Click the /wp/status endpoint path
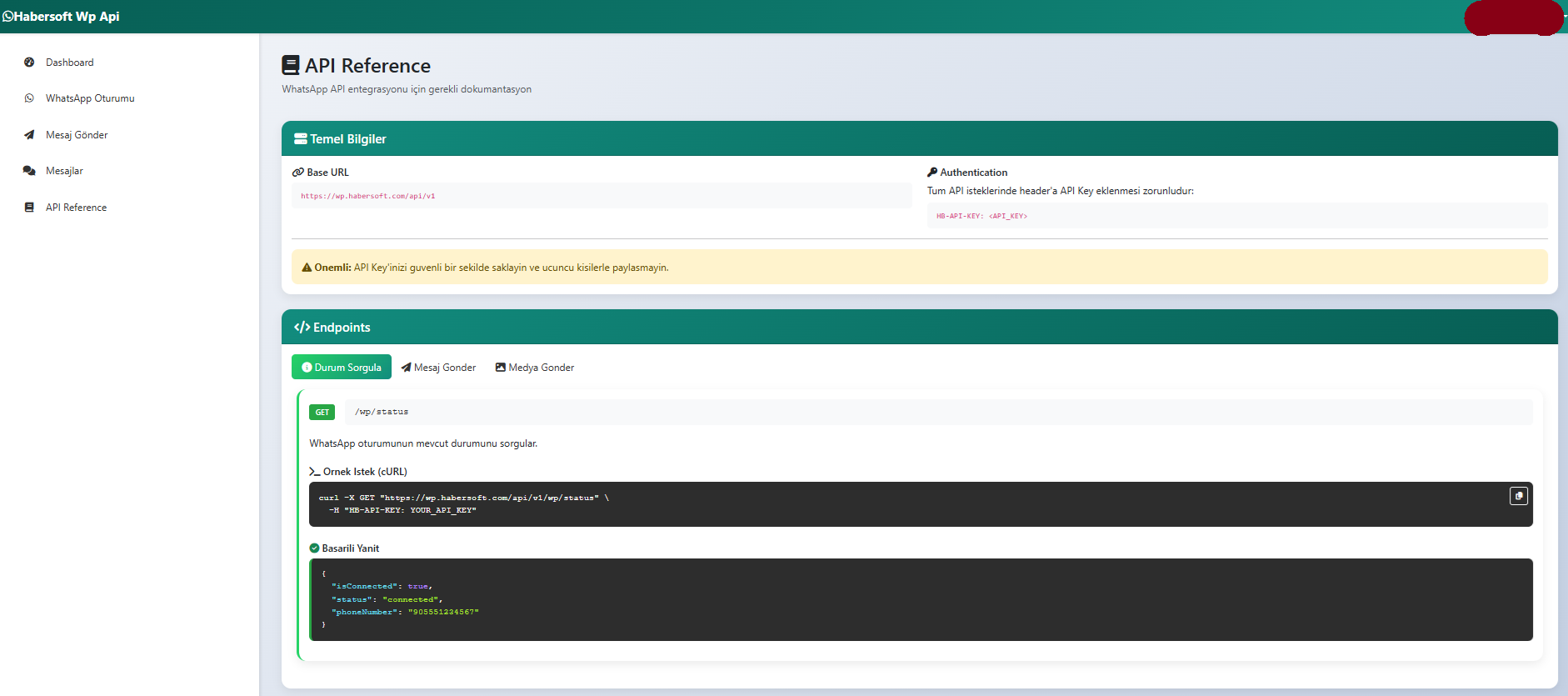The image size is (1568, 696). click(x=382, y=412)
